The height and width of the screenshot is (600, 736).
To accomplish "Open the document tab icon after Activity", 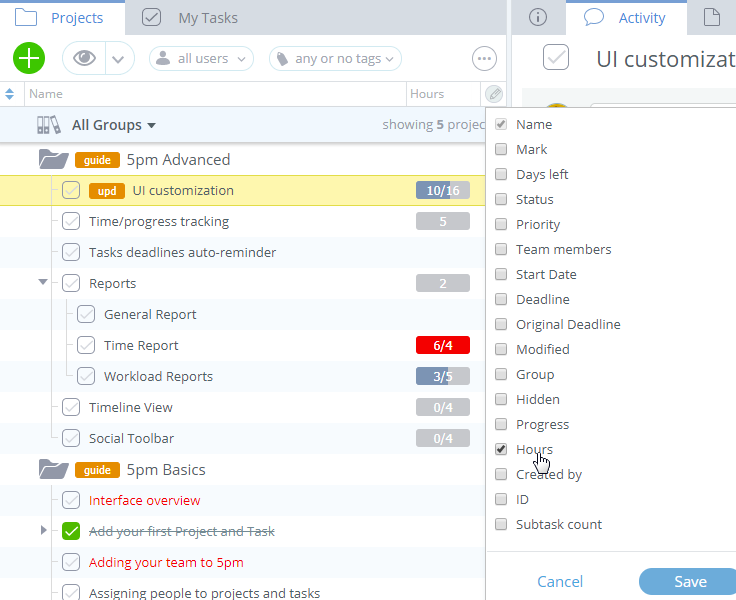I will point(712,17).
